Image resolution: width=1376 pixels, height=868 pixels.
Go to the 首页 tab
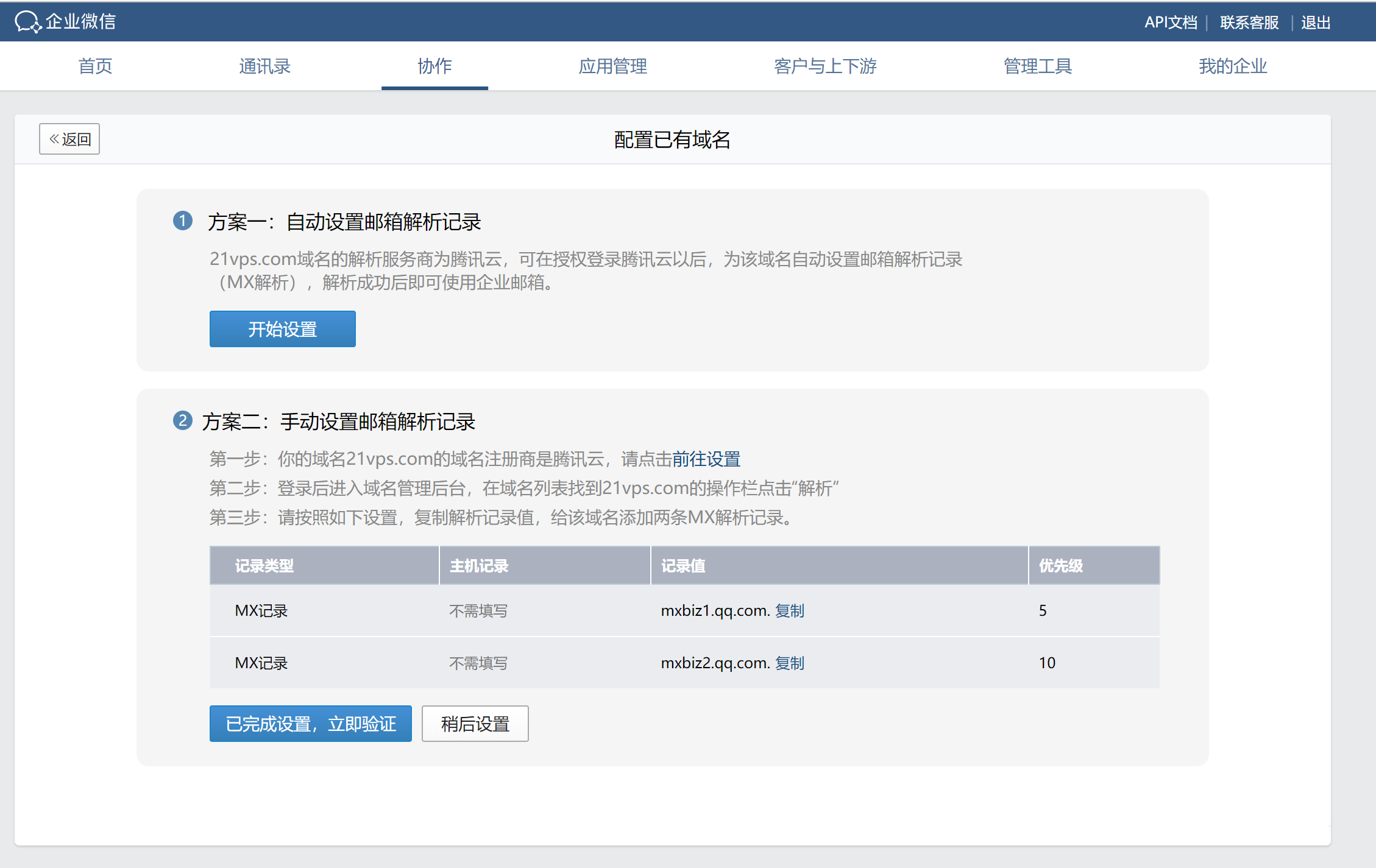click(x=96, y=66)
